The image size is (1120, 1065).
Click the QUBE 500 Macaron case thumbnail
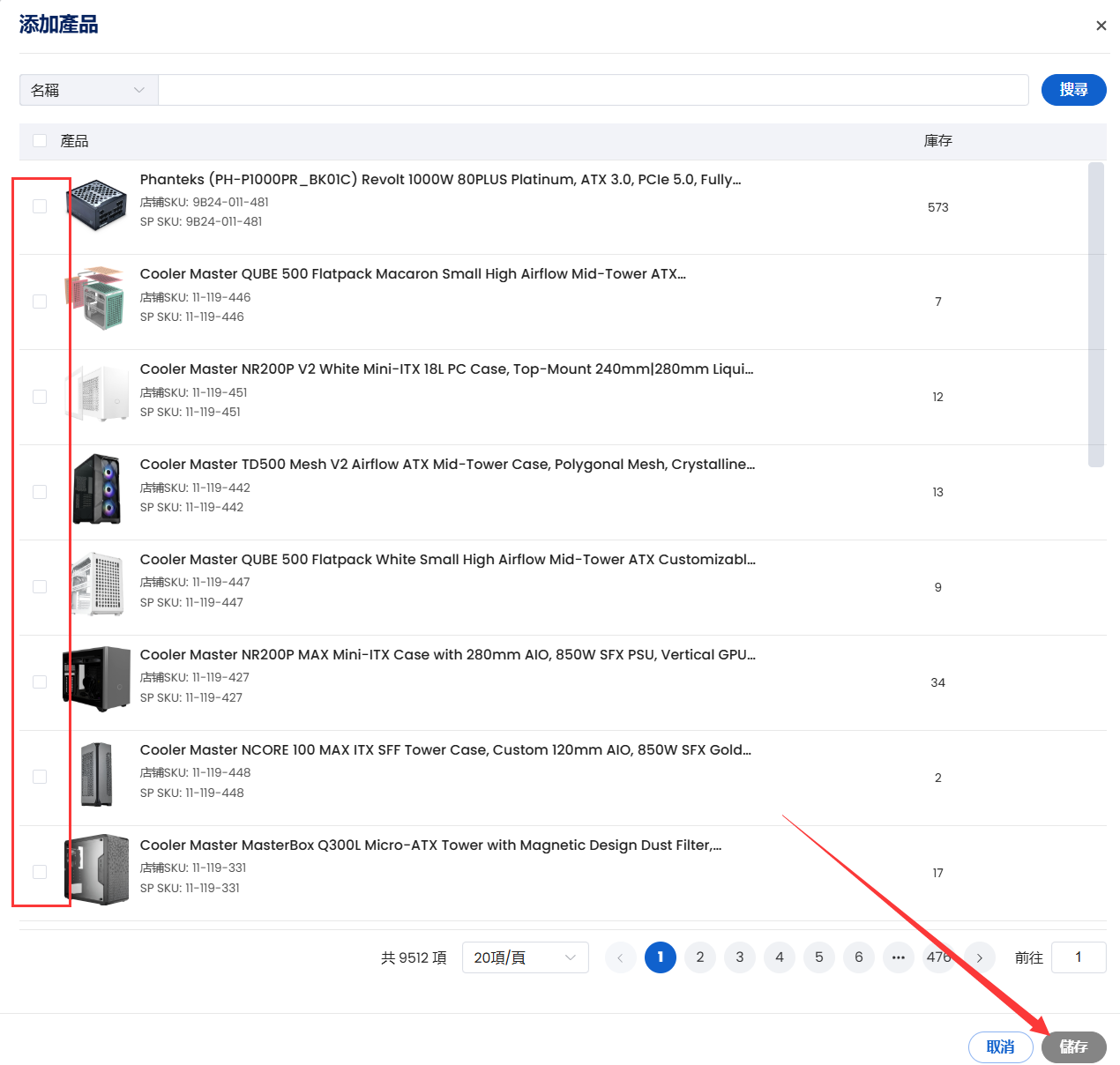[97, 299]
